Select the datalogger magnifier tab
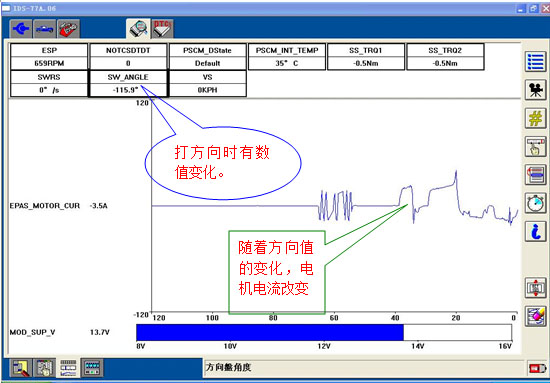Screen dimensions: 550x383 pyautogui.click(x=139, y=29)
